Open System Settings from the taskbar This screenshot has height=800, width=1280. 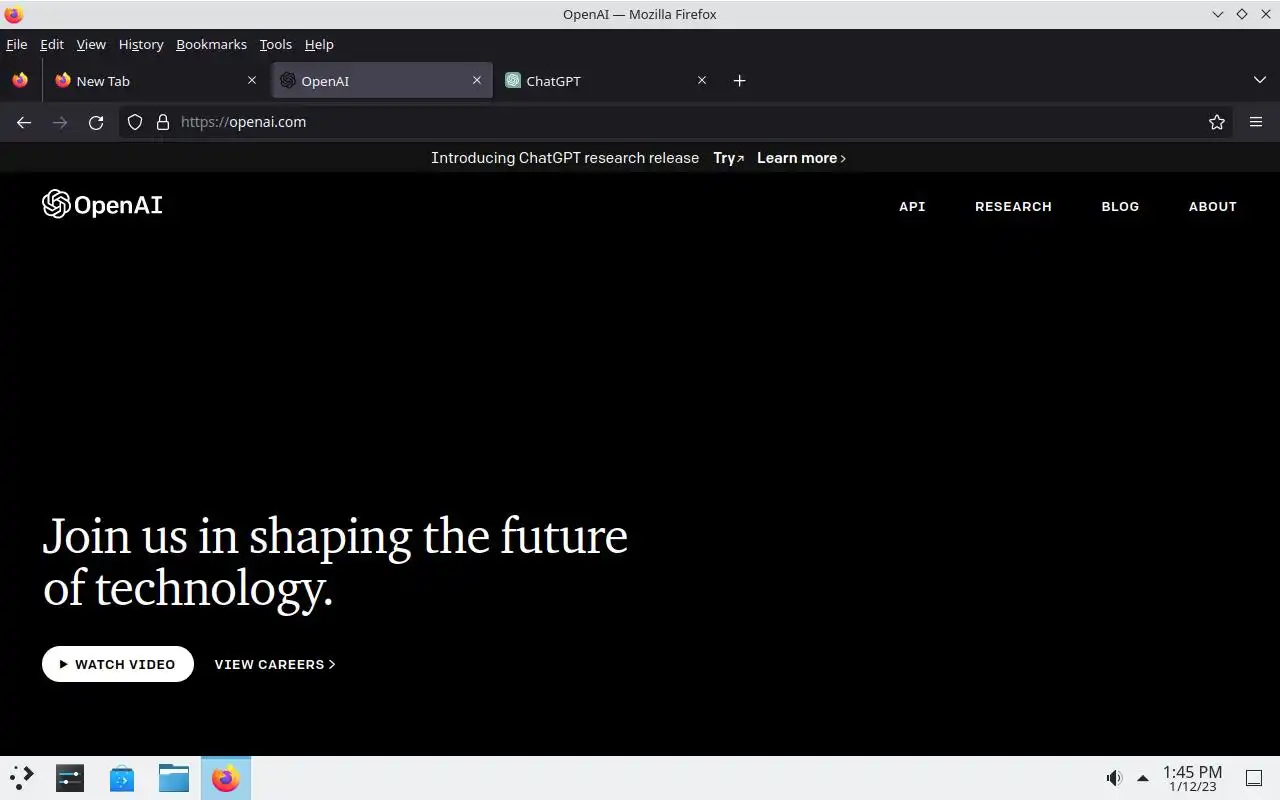(70, 777)
